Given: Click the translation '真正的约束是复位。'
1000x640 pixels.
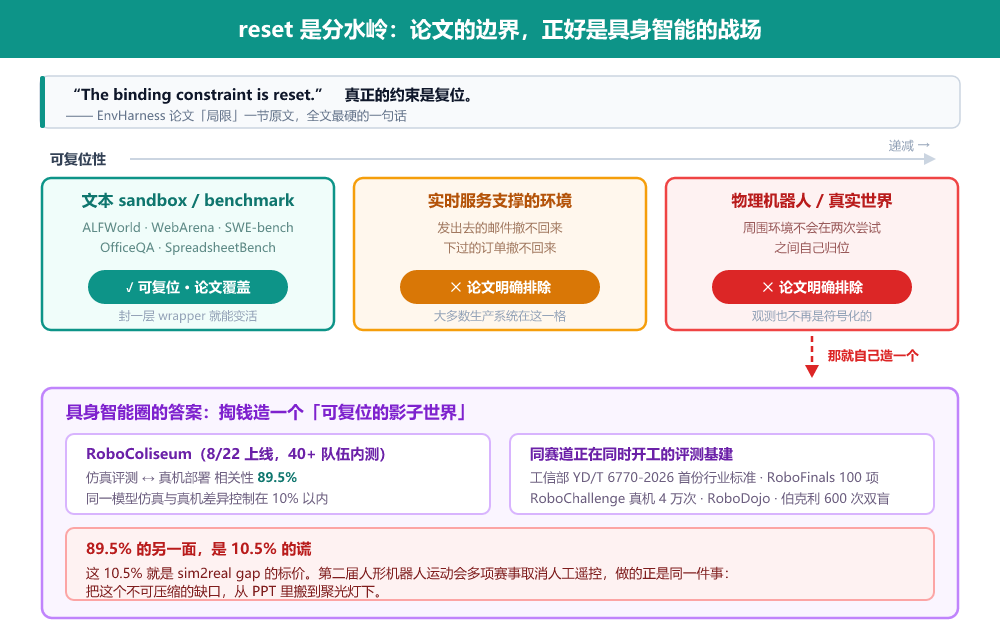Looking at the screenshot, I should click(x=408, y=95).
